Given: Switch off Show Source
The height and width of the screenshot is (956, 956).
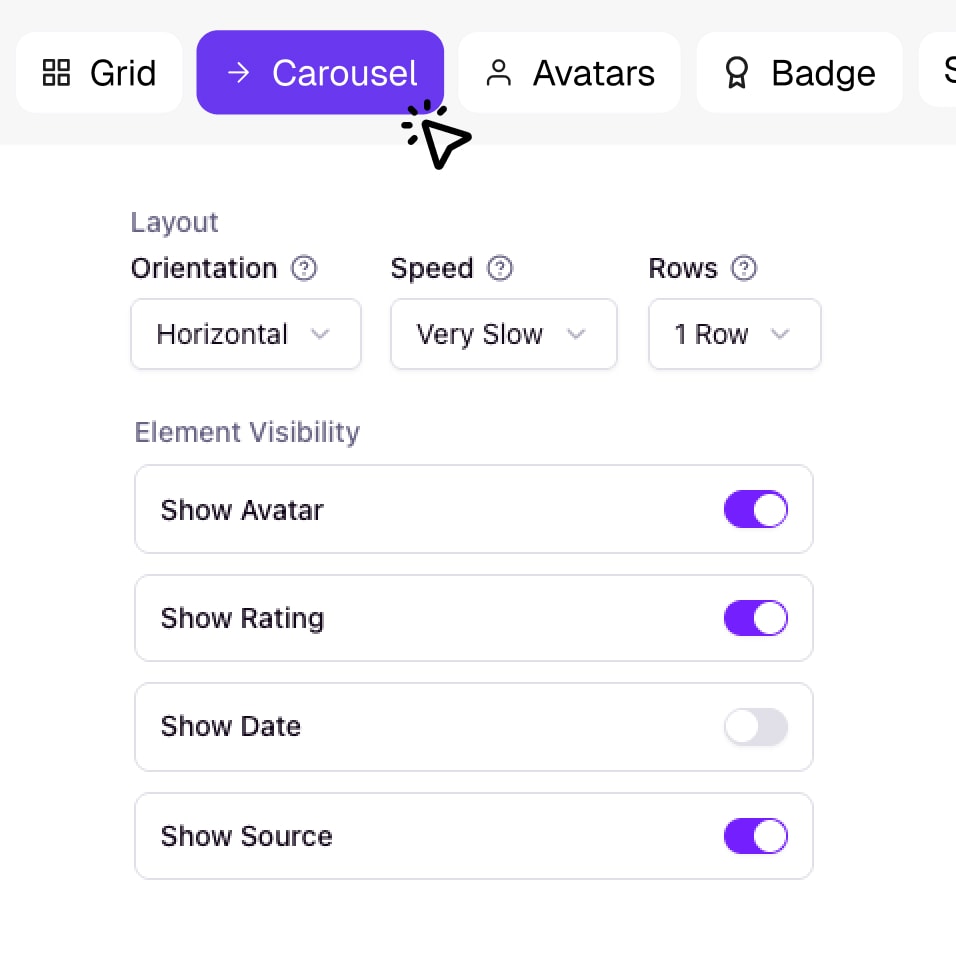Looking at the screenshot, I should 755,836.
